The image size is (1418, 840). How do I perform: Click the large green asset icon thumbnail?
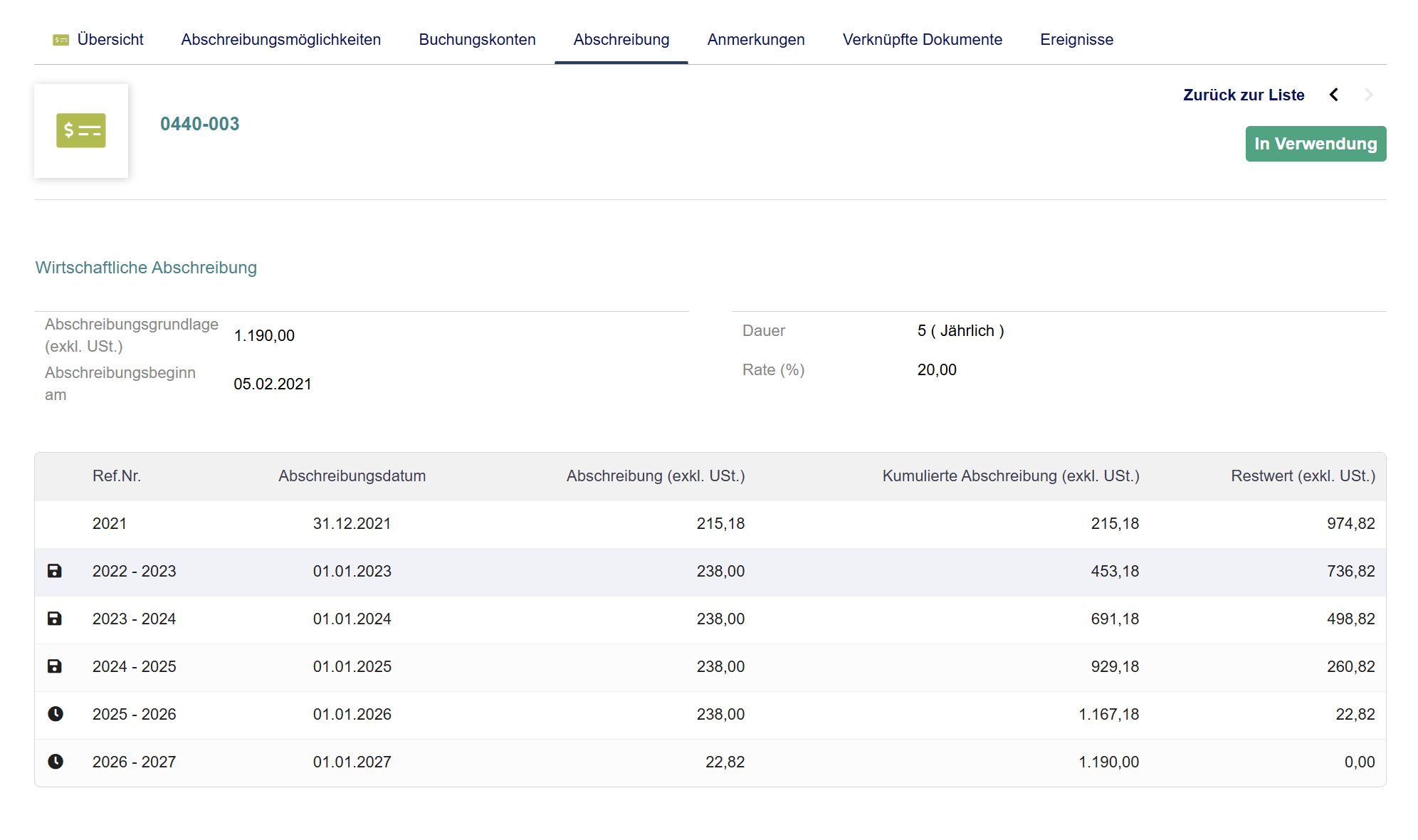[x=81, y=131]
